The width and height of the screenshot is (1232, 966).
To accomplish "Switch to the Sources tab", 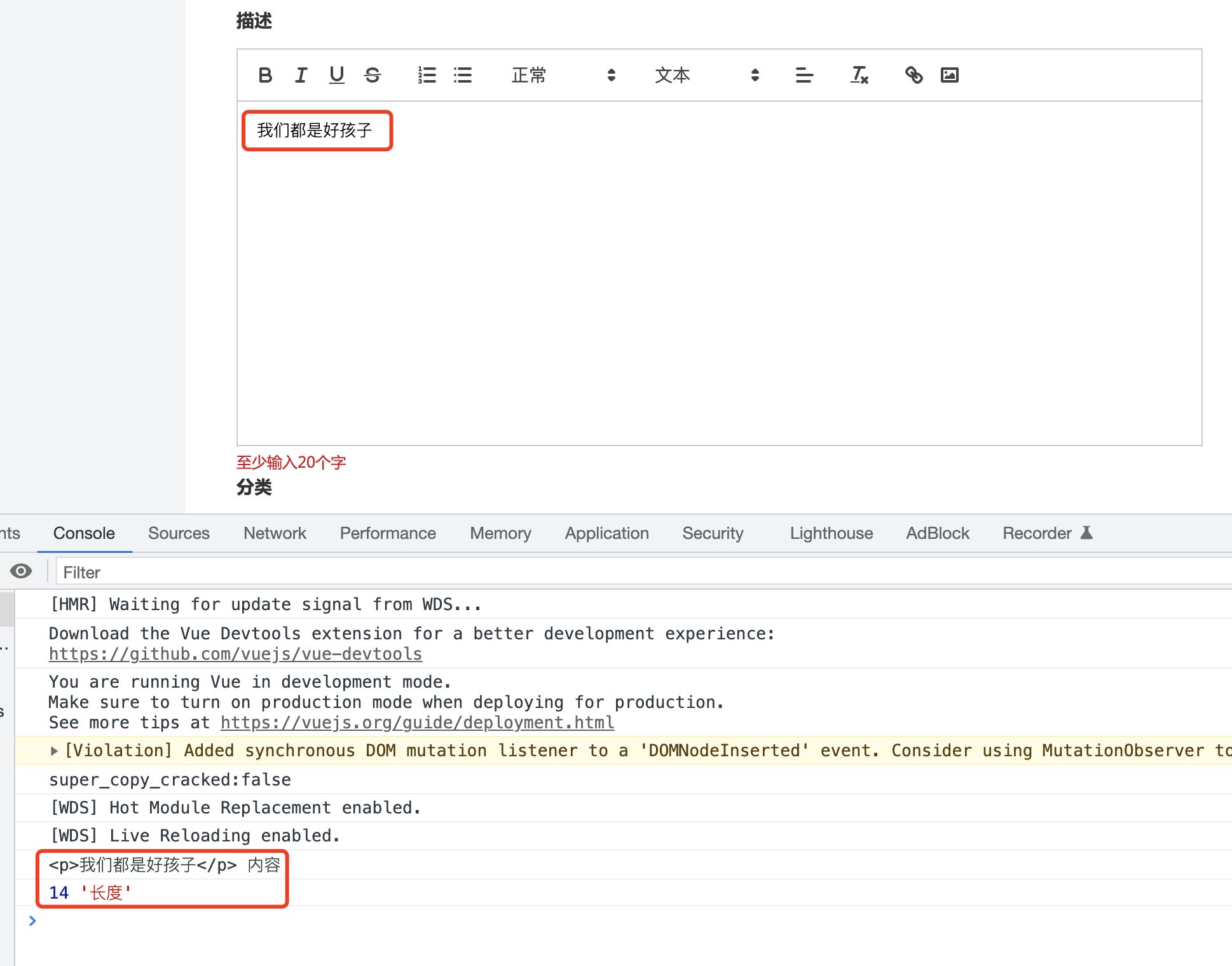I will pos(179,533).
